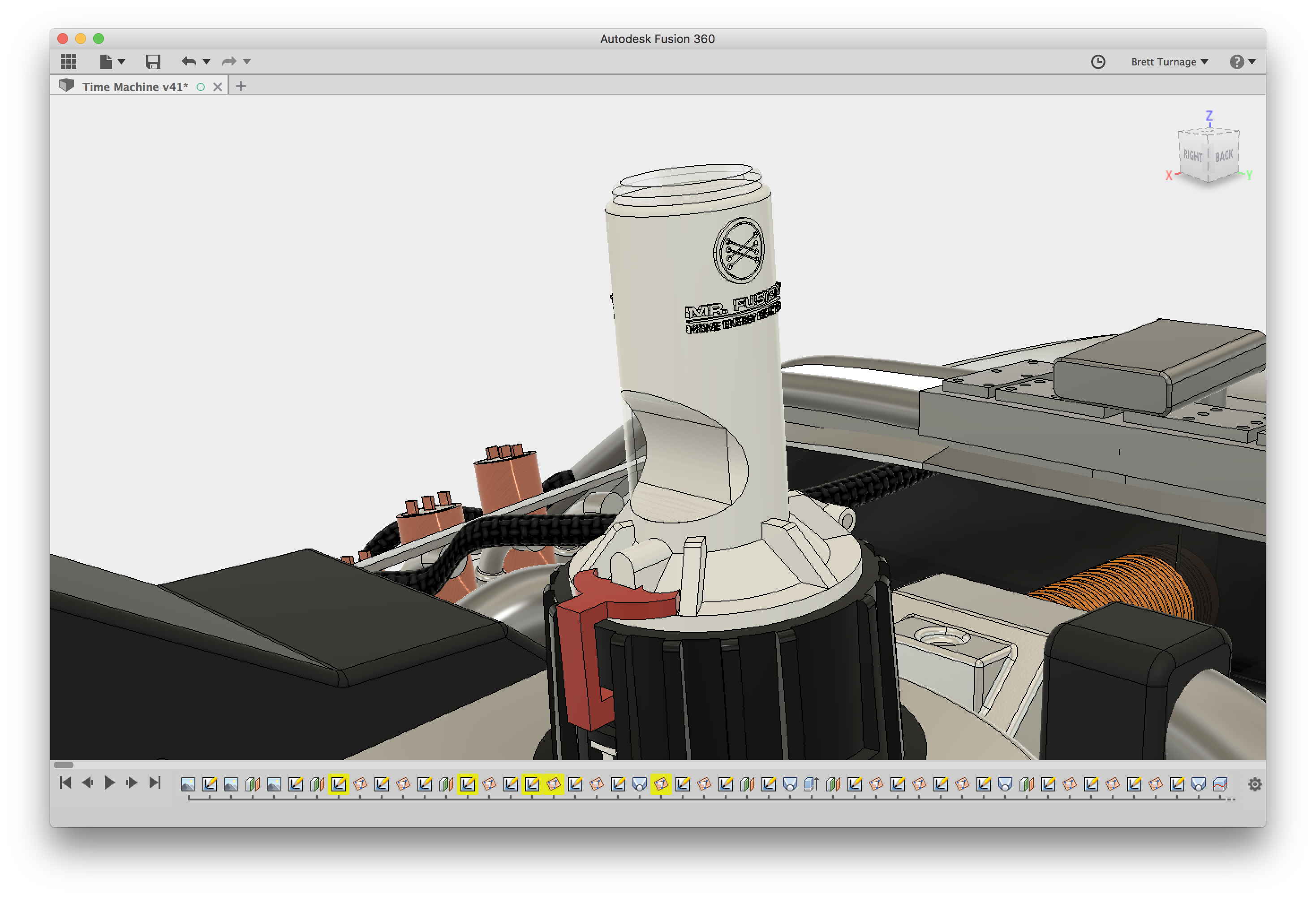Close the Time Machine v41 tab
Viewport: 1316px width, 899px height.
click(217, 86)
